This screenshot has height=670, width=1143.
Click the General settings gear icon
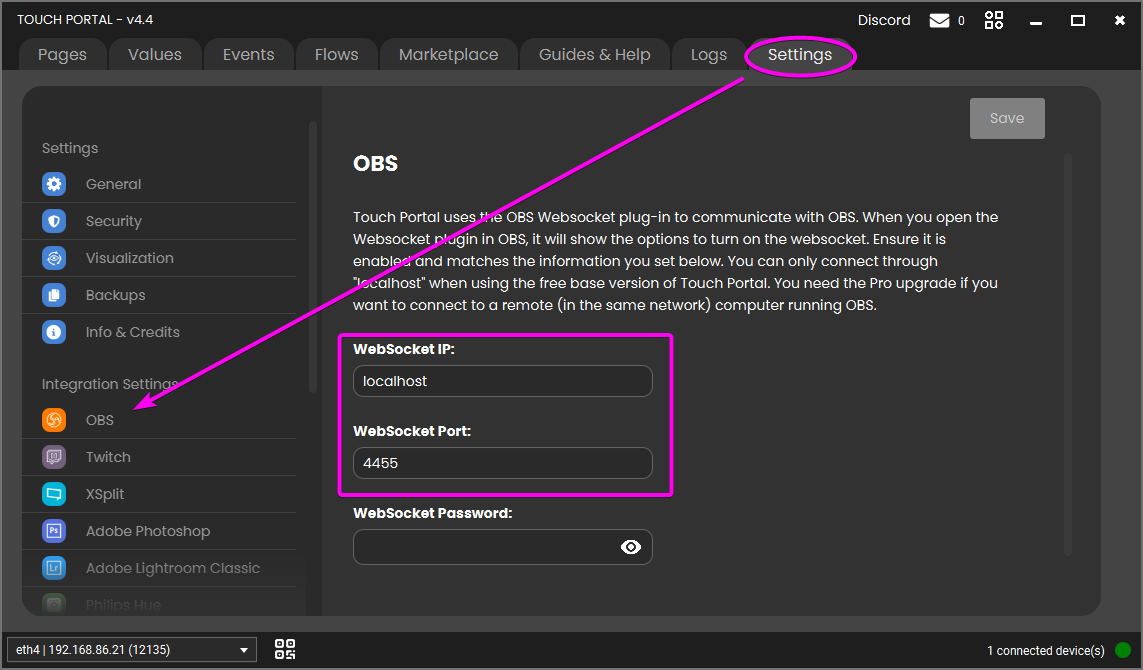(x=54, y=184)
